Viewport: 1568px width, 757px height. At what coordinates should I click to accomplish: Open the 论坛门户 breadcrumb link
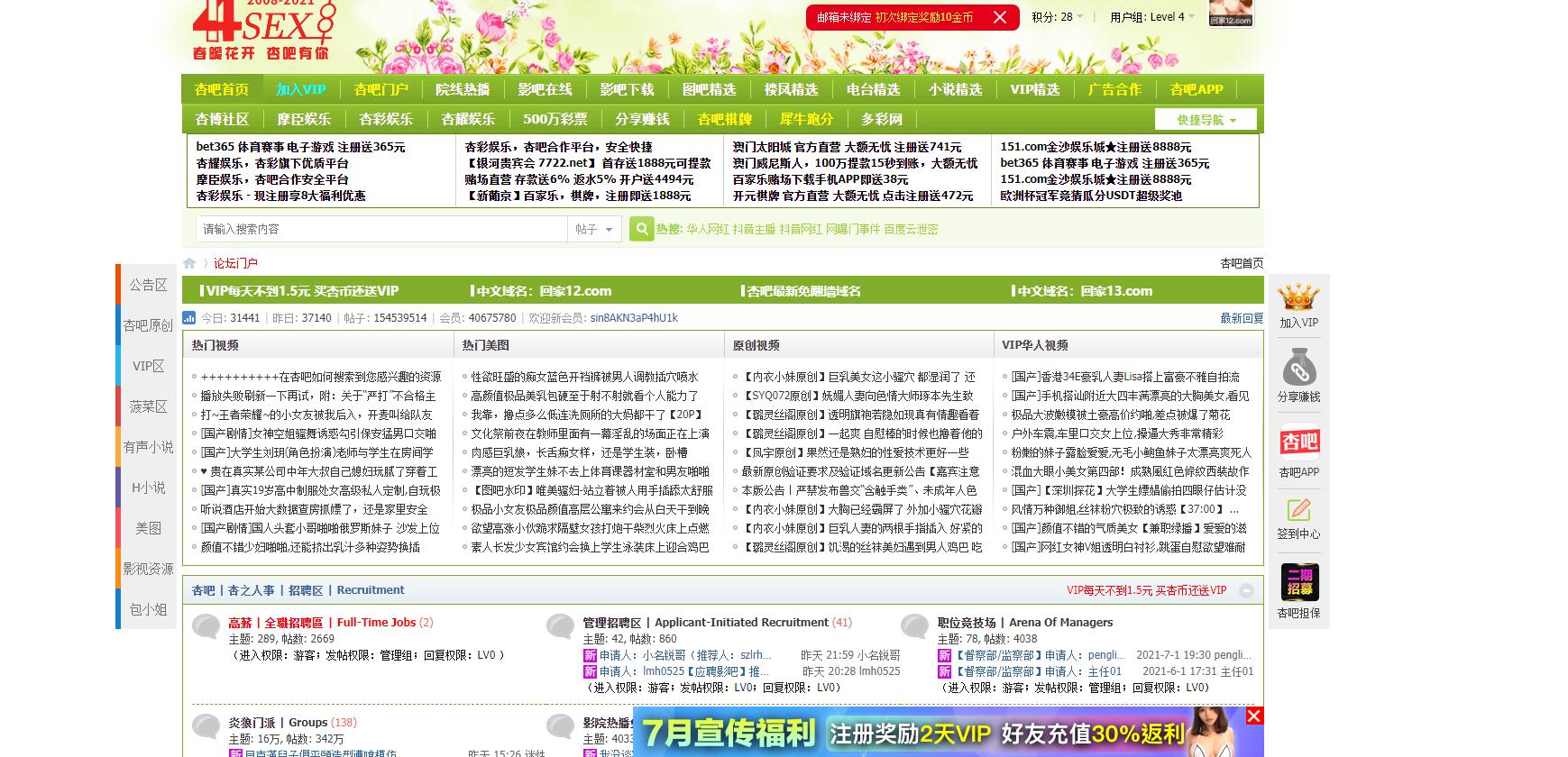click(x=235, y=263)
